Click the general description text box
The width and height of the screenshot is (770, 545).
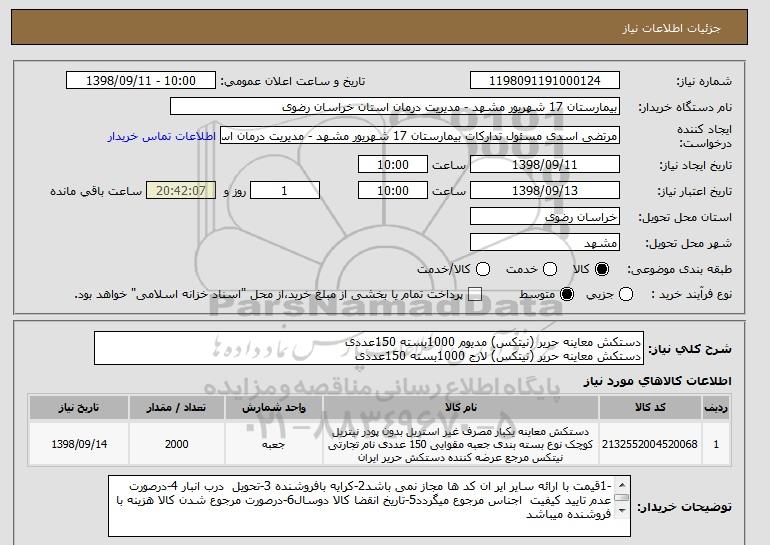coord(369,349)
